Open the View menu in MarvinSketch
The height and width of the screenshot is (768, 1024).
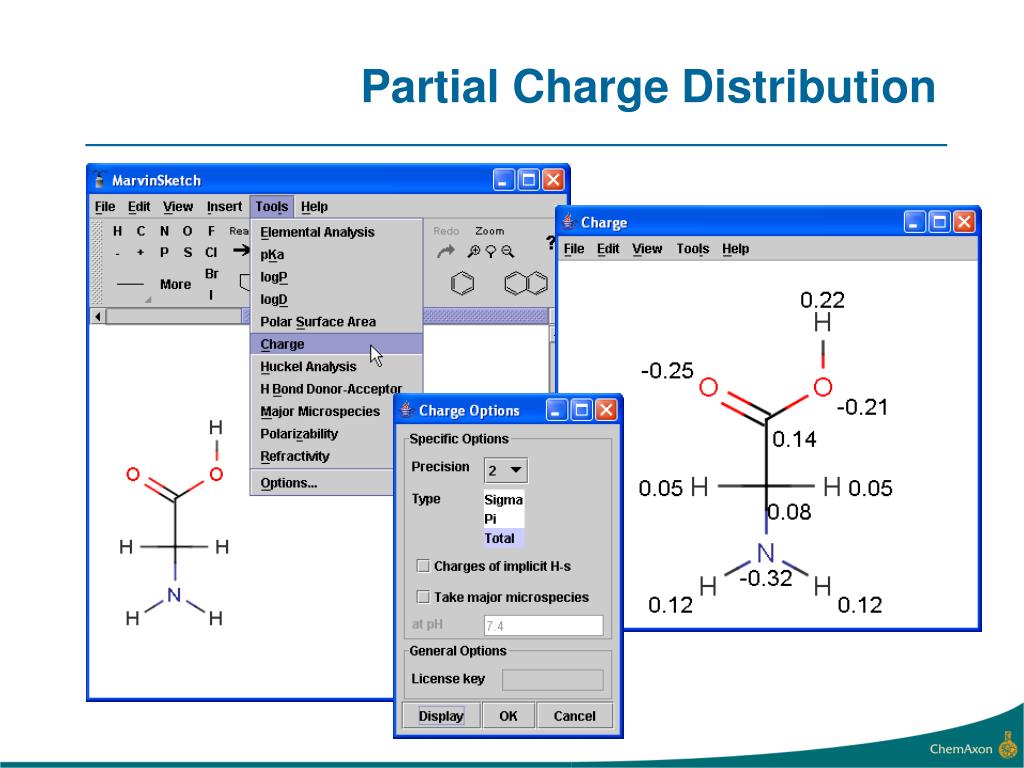tap(178, 207)
